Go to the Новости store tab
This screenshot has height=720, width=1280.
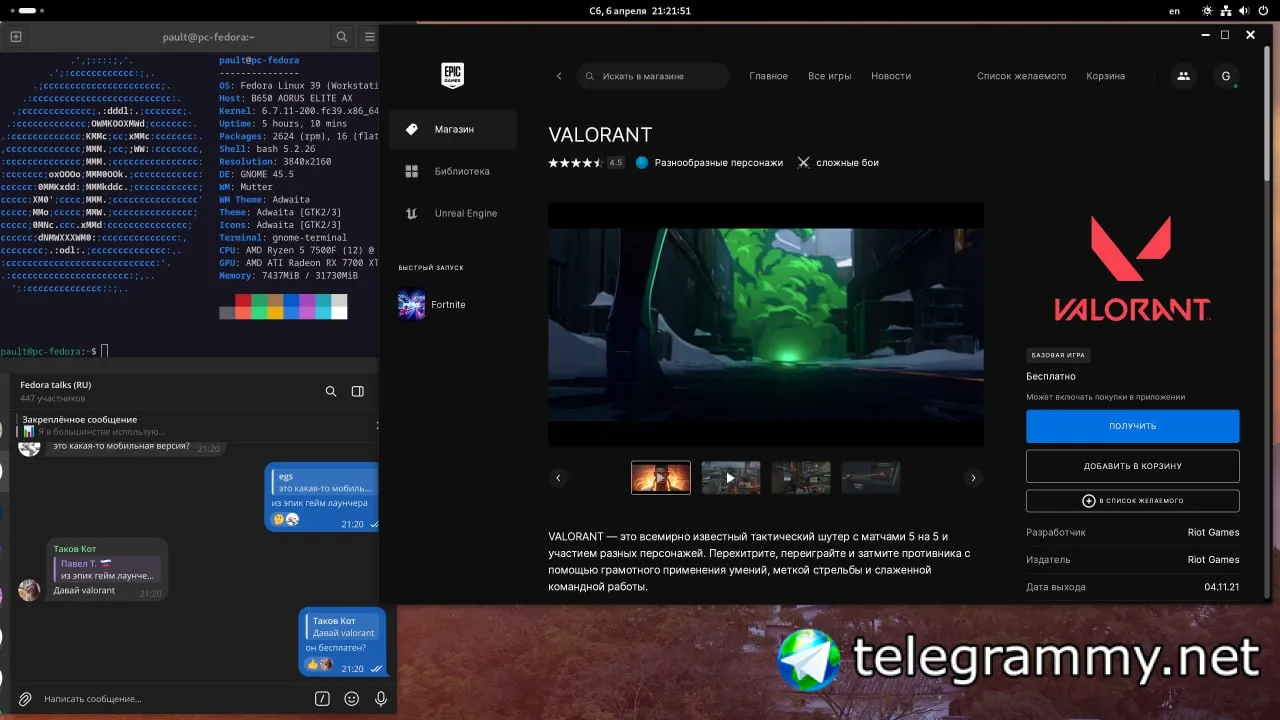point(891,76)
